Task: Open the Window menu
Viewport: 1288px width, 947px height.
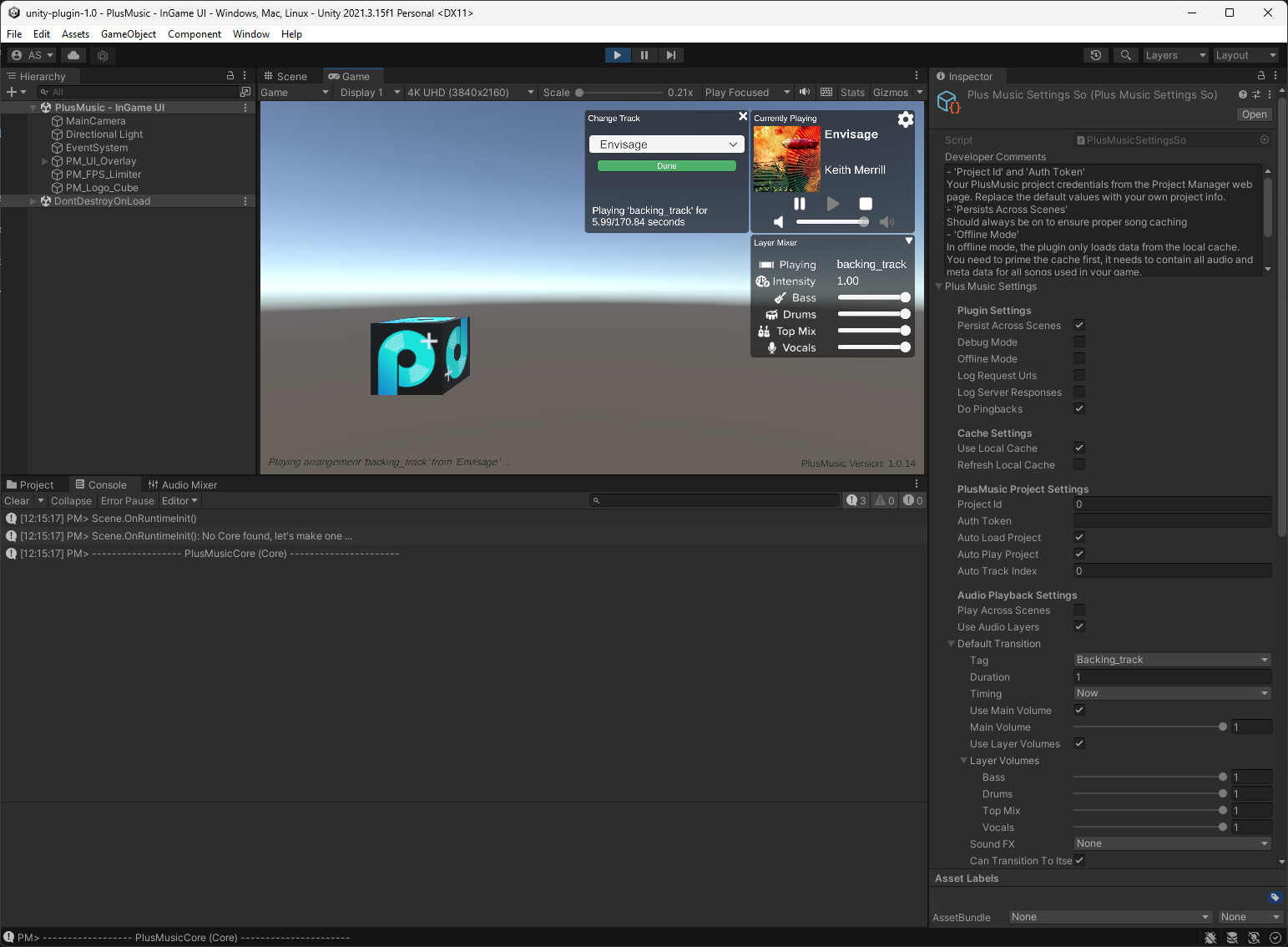Action: click(251, 34)
